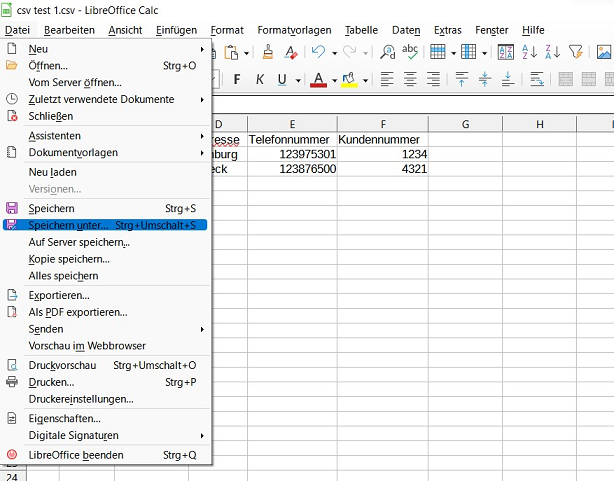Click the Merge cells icon
The image size is (614, 481).
[565, 79]
